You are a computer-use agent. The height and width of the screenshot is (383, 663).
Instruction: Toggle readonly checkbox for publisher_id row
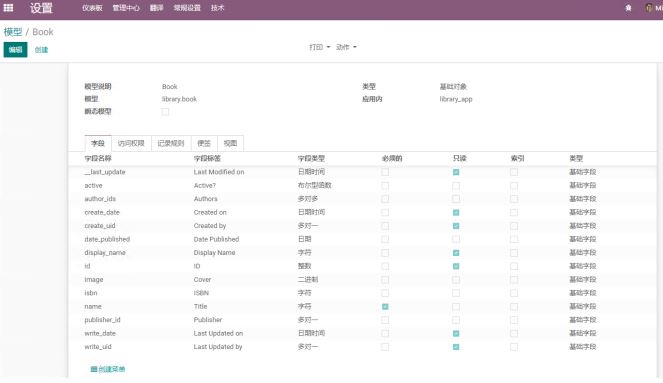click(456, 320)
